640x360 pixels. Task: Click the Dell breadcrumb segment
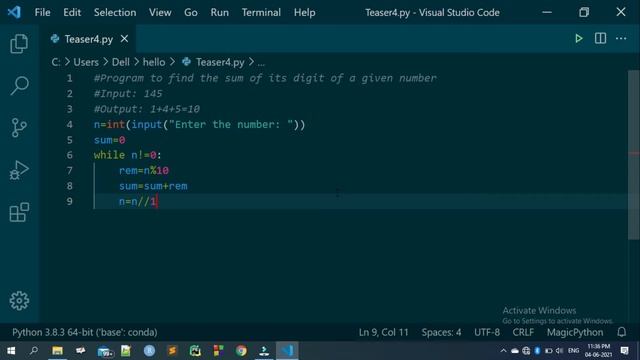pyautogui.click(x=120, y=62)
